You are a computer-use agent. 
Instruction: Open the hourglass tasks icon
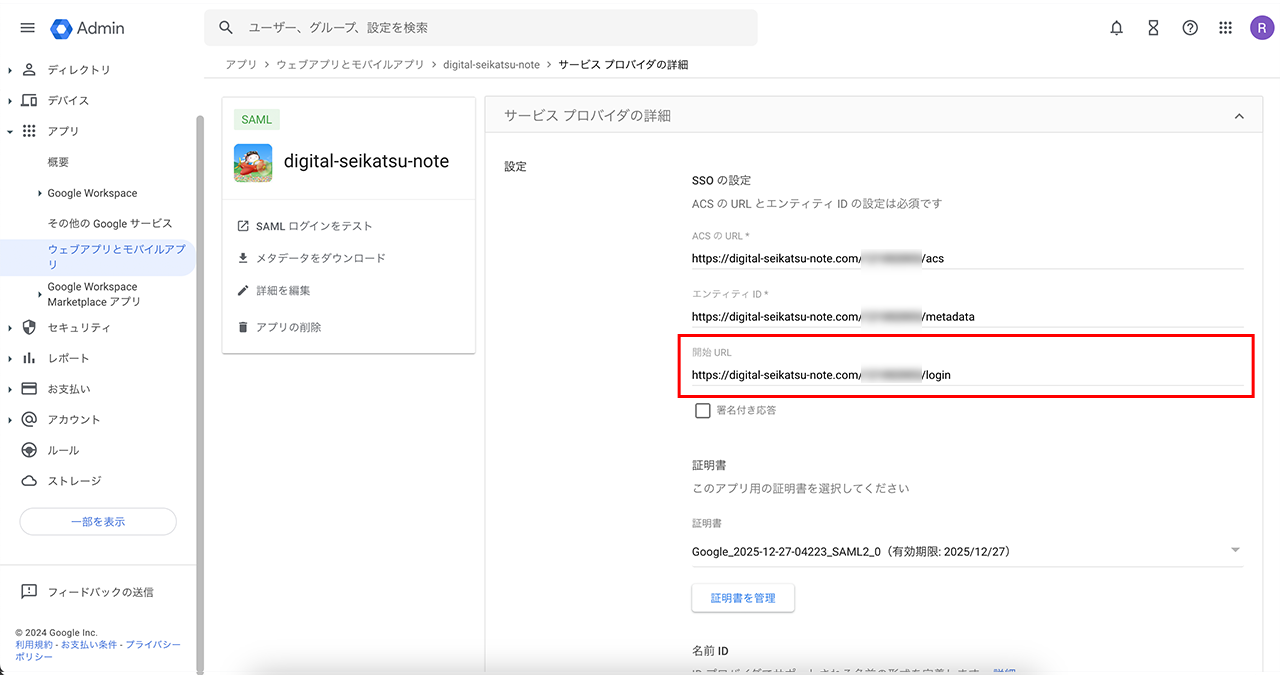1153,28
